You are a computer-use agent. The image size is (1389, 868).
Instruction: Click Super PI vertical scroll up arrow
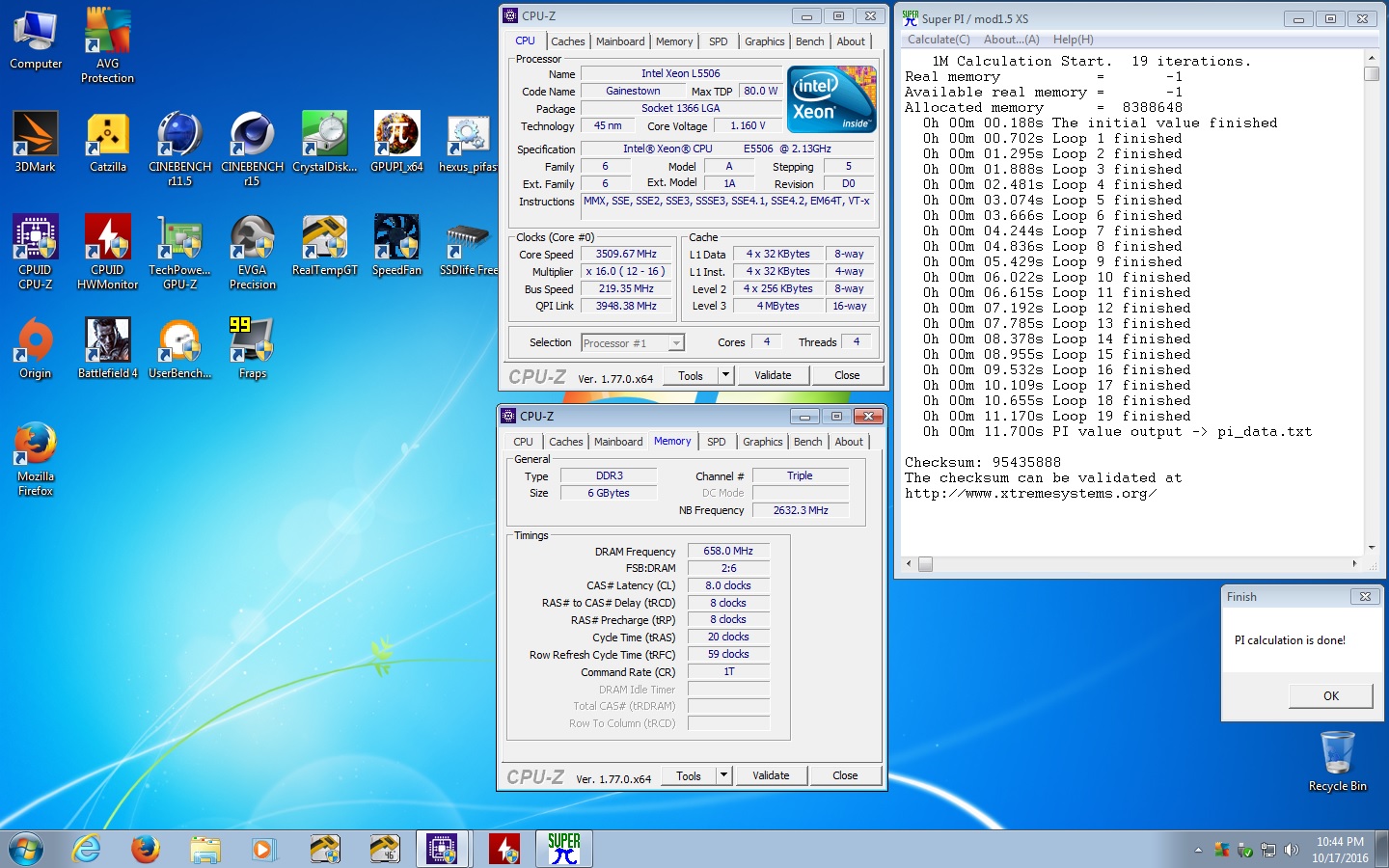tap(1372, 58)
